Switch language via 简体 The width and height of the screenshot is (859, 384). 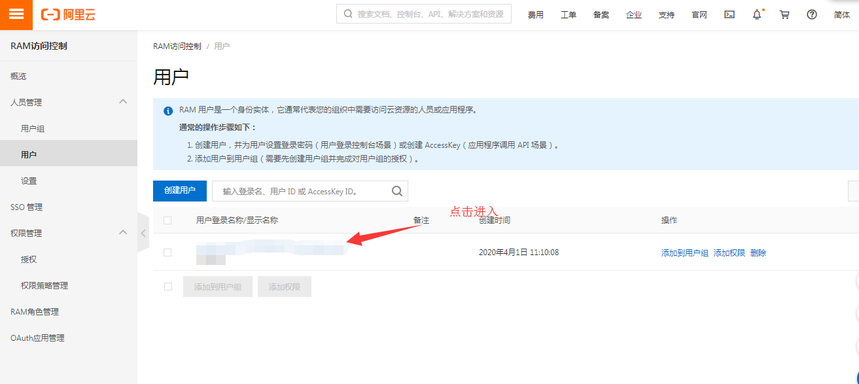click(842, 15)
